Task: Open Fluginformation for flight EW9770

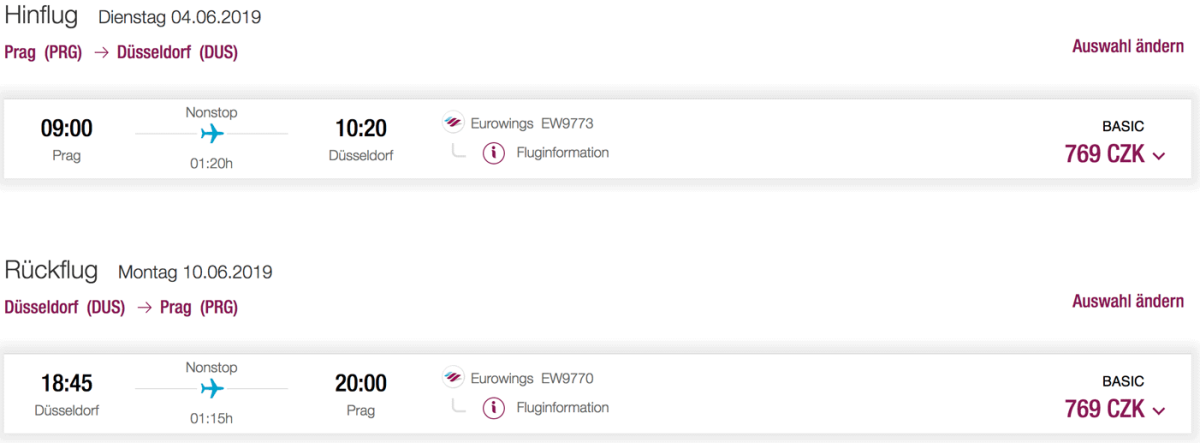Action: click(562, 407)
